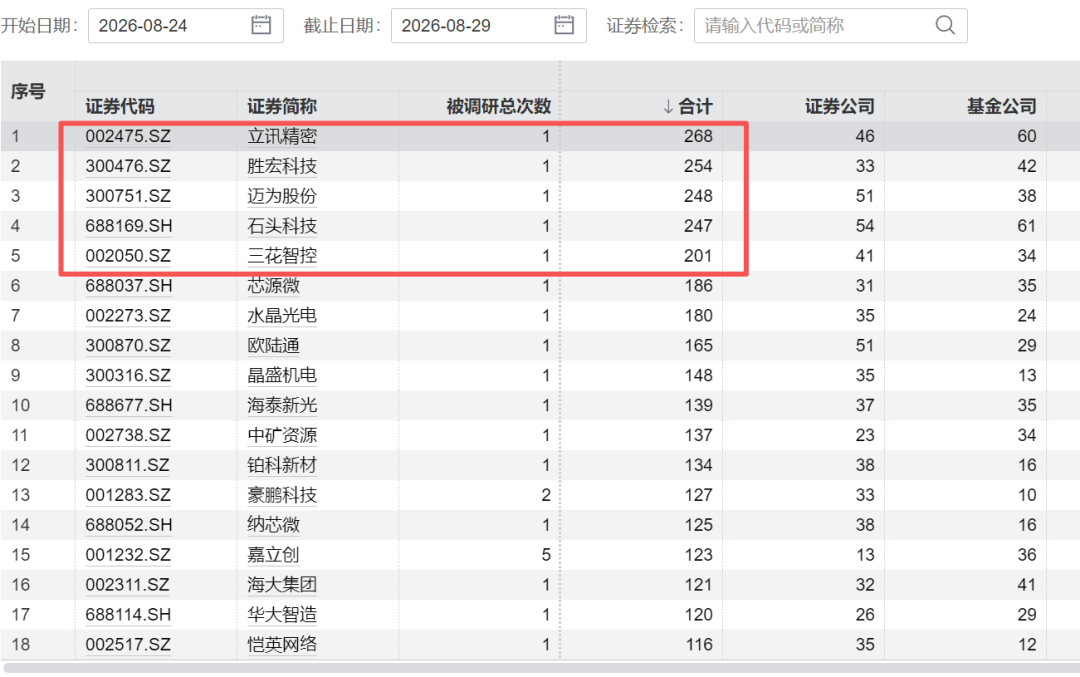Open stock code 688052.SH
Viewport: 1080px width, 677px height.
pyautogui.click(x=129, y=525)
